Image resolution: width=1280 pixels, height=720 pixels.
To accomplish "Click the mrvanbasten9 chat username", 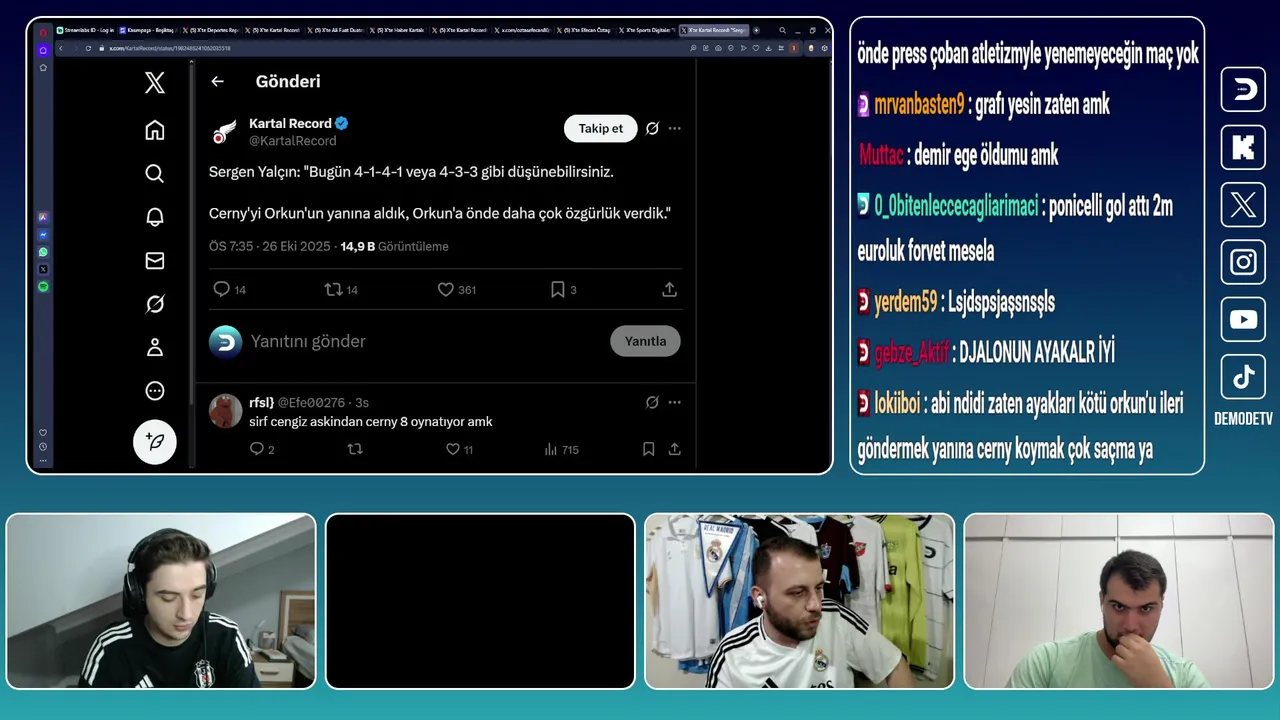I will [x=919, y=104].
